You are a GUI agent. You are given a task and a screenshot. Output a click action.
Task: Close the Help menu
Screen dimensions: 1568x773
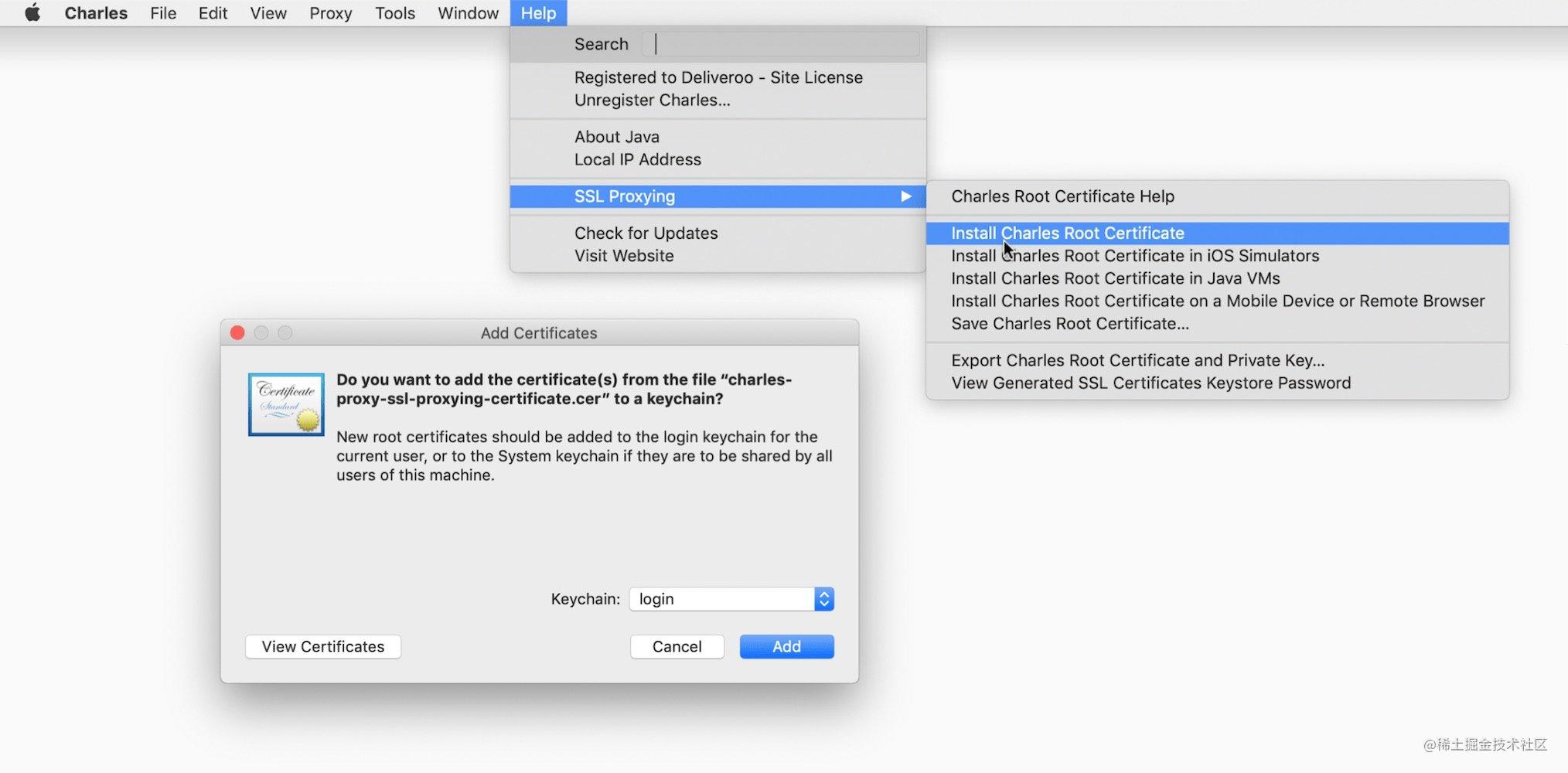[x=538, y=13]
